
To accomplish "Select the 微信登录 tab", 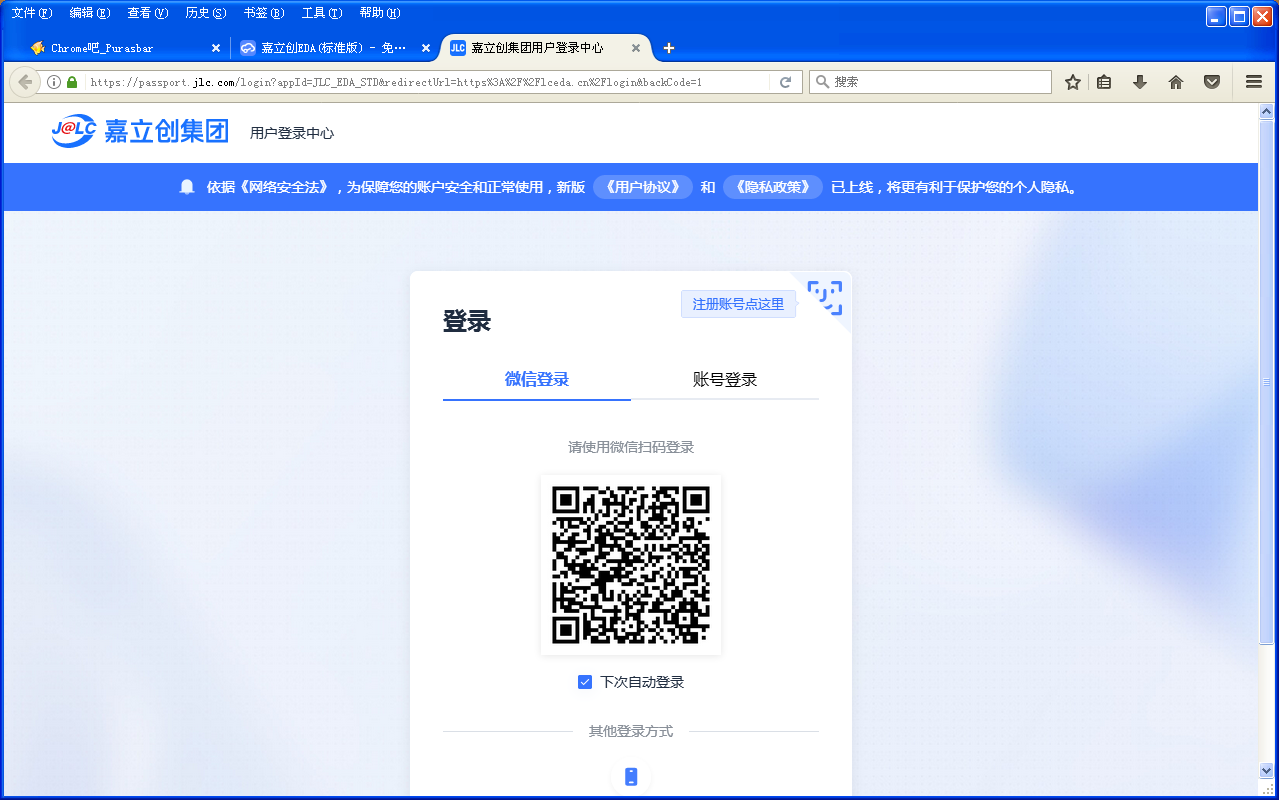I will (x=537, y=380).
